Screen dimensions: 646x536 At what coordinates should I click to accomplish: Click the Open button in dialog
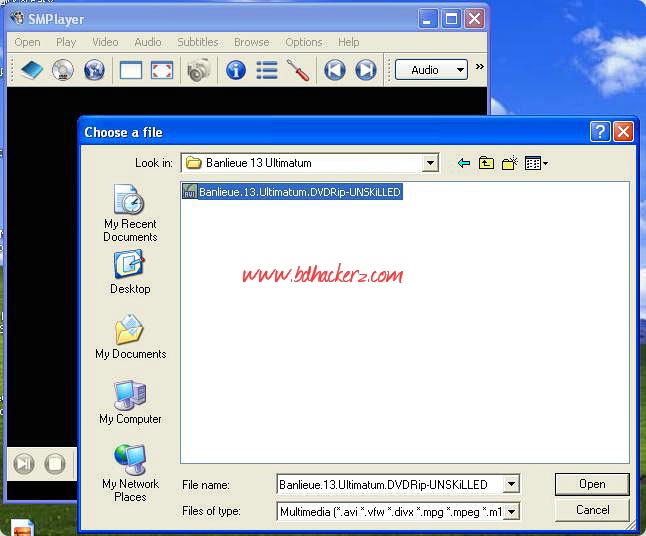[x=592, y=484]
